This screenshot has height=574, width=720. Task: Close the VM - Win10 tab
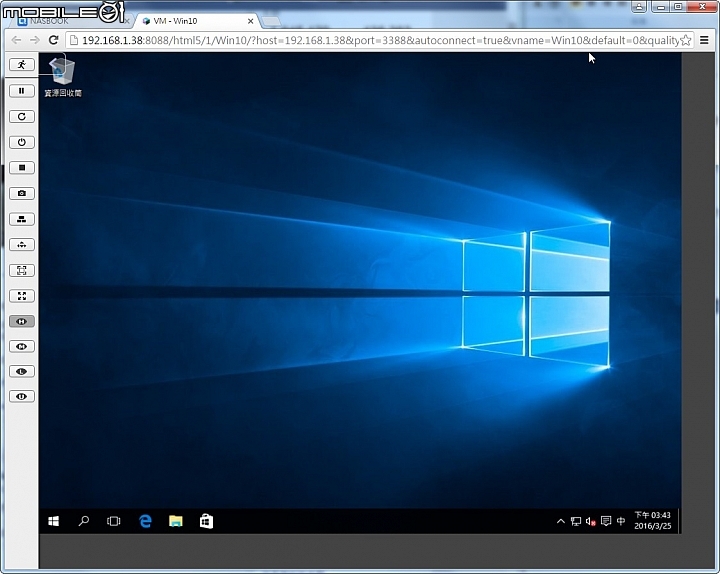(251, 21)
